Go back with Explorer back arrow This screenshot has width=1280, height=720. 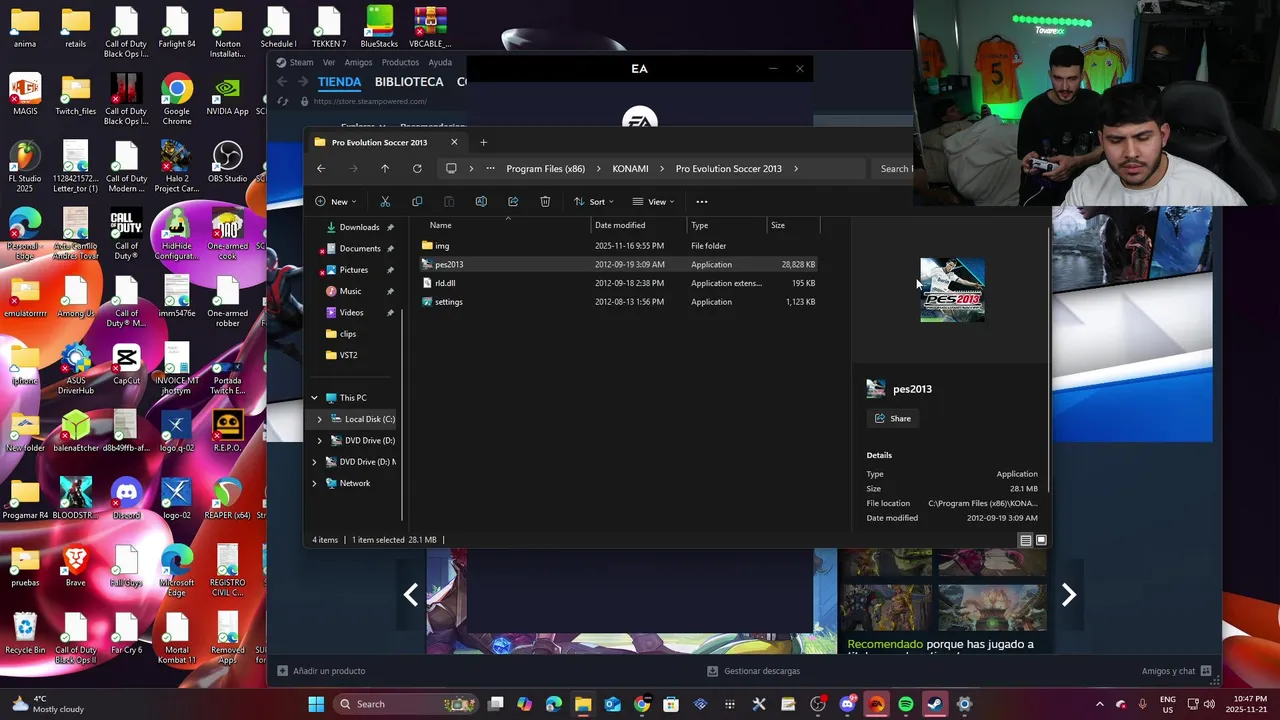tap(321, 168)
